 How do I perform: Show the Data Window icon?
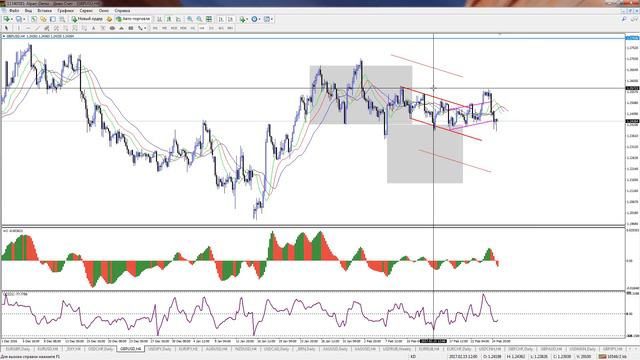[43, 19]
